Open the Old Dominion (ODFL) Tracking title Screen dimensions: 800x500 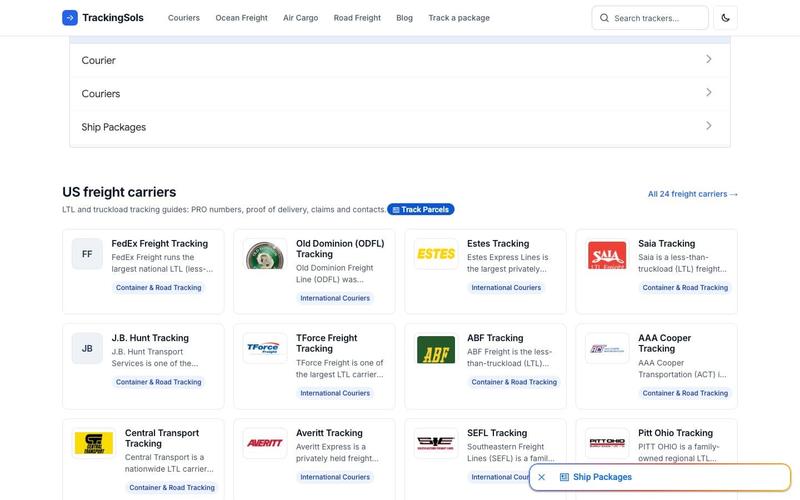click(340, 248)
